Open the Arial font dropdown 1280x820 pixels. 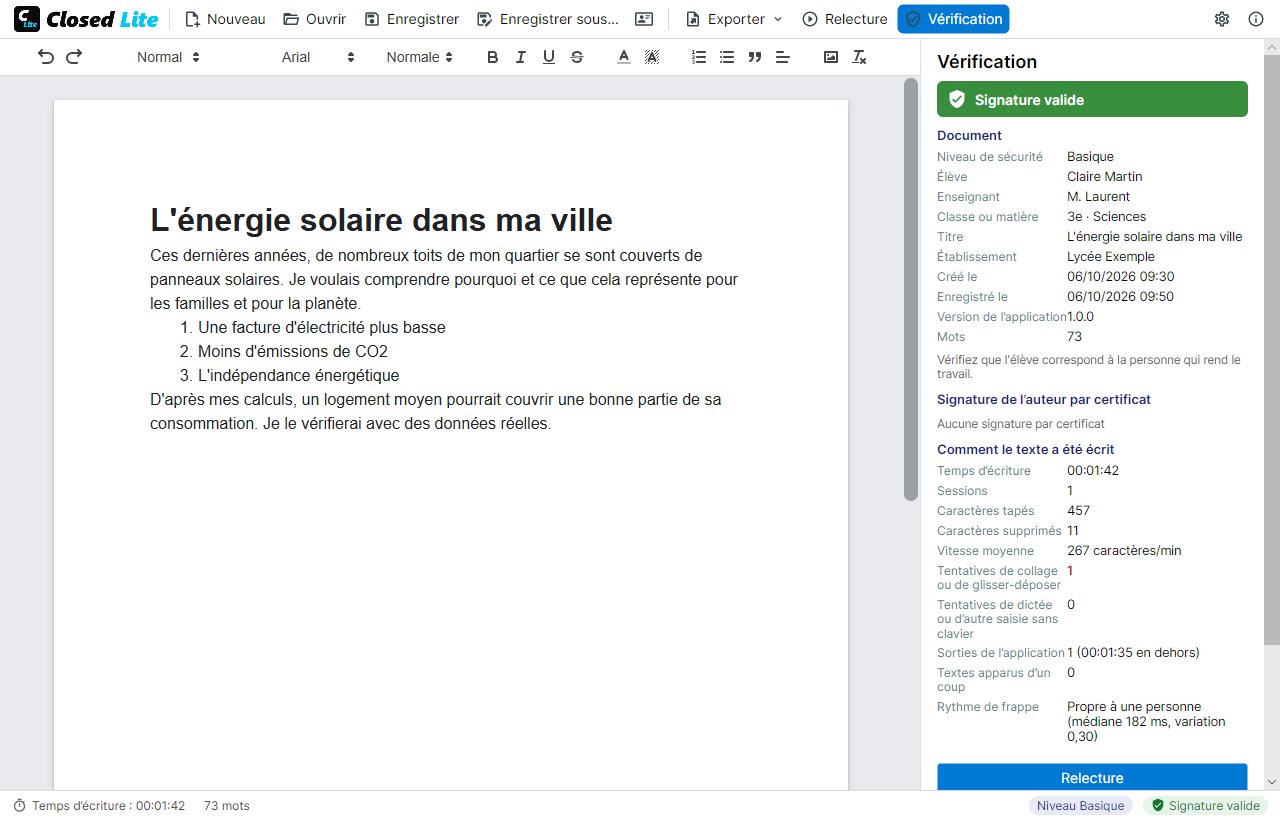click(x=318, y=57)
